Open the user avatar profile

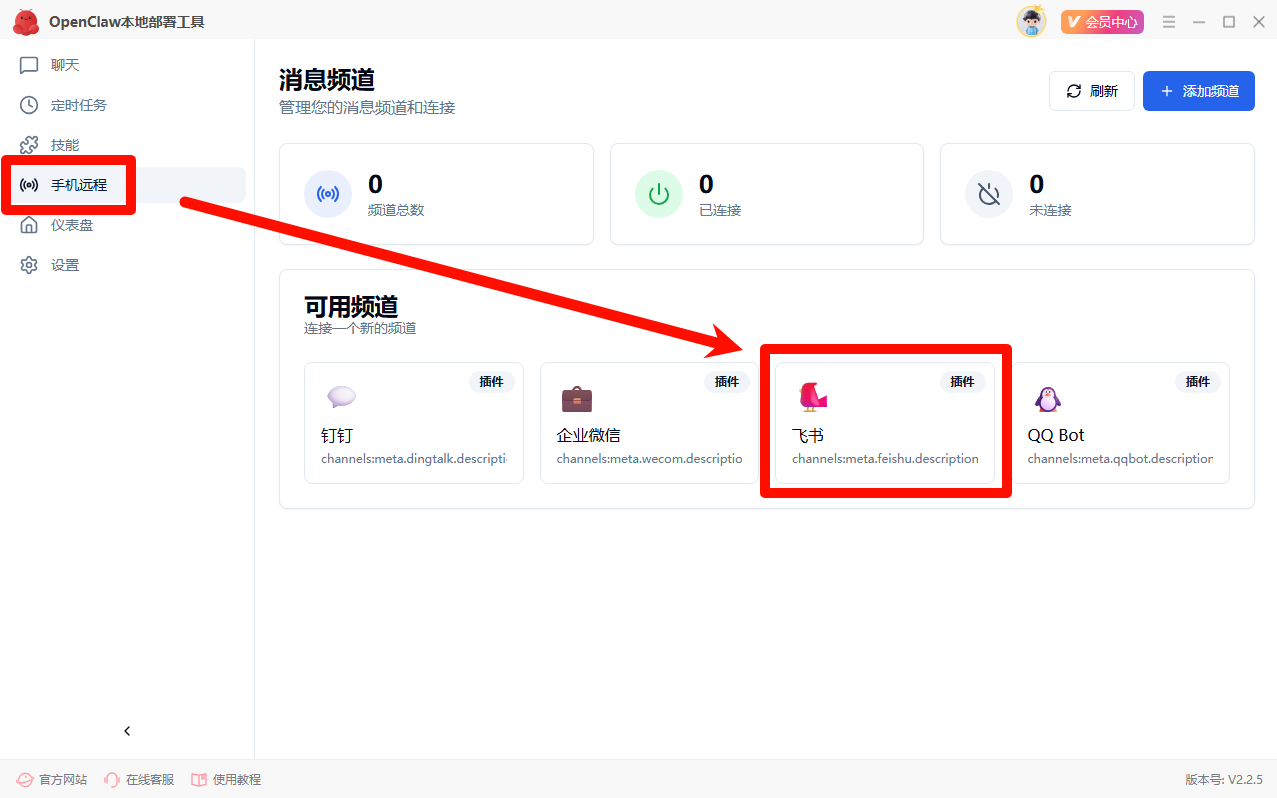[x=1031, y=21]
